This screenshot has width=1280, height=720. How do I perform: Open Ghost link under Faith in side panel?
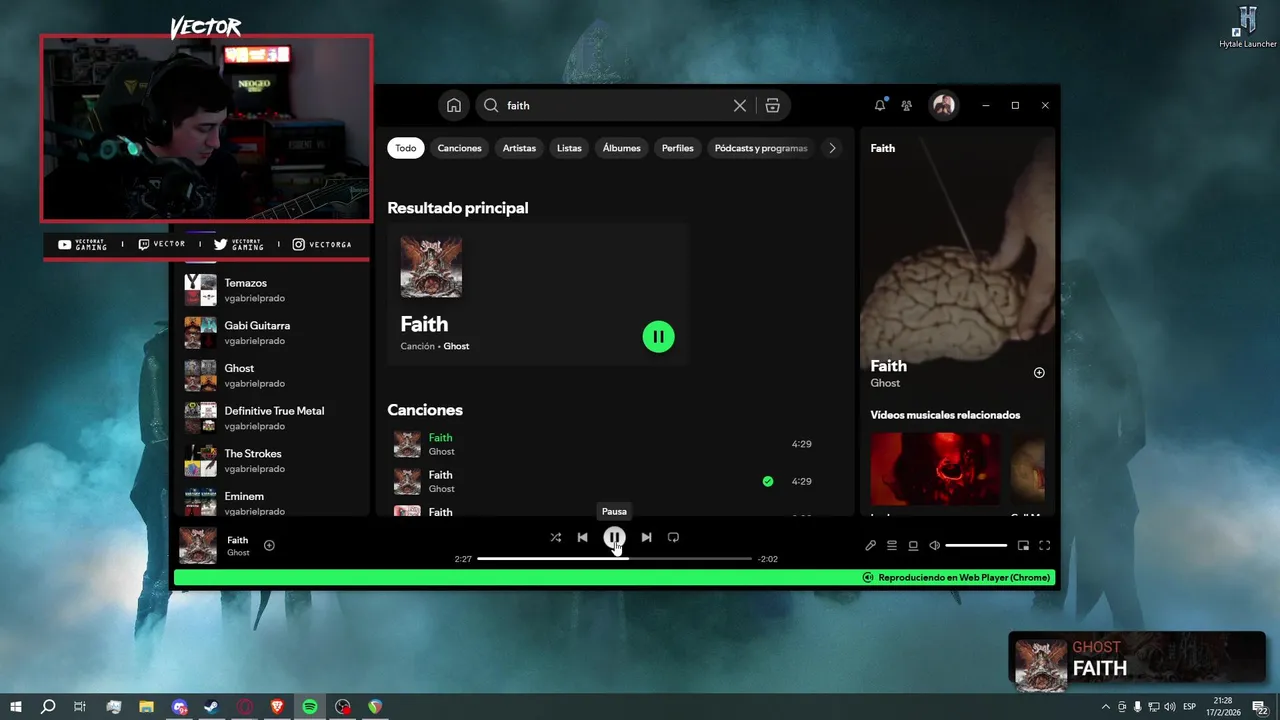885,383
